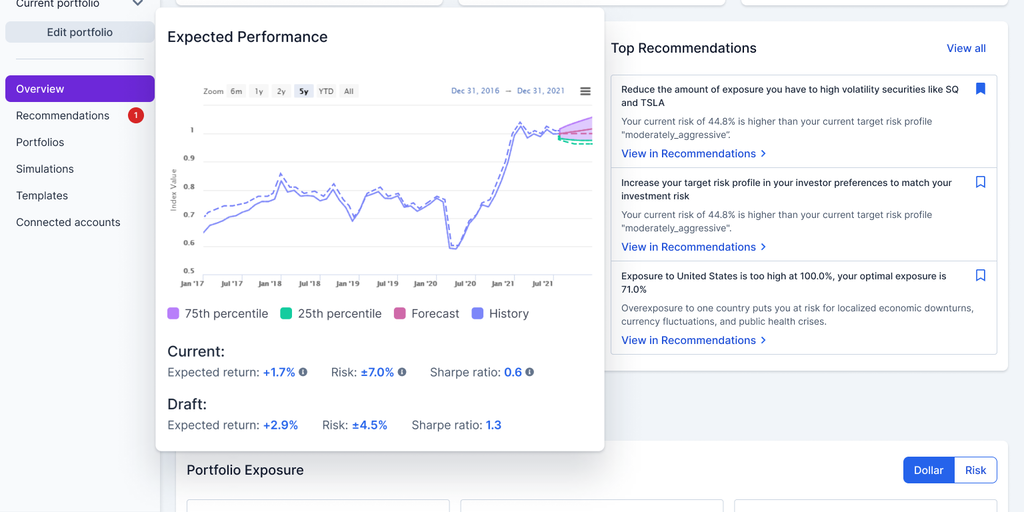Switch exposure view to Dollar

[928, 470]
